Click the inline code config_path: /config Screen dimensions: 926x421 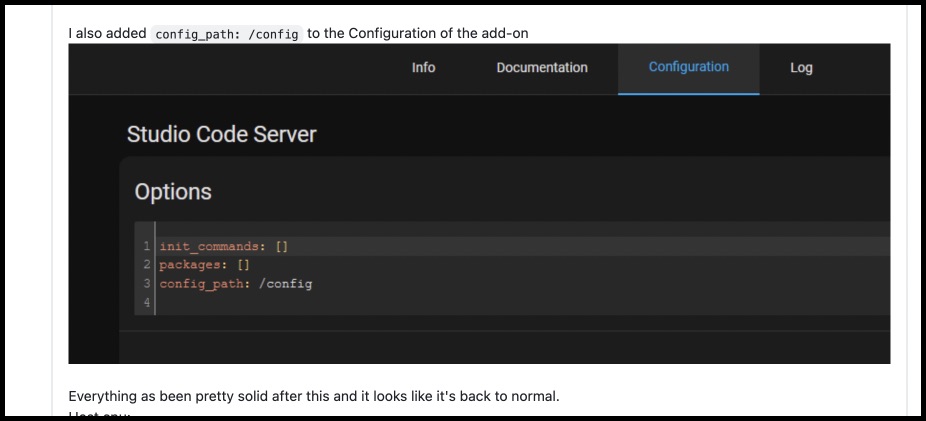coord(226,34)
